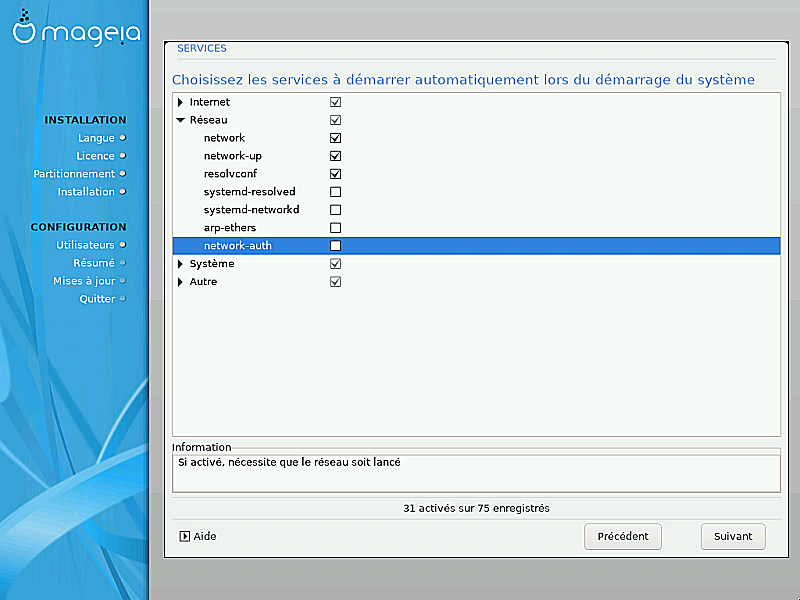Toggle the Internet group checkbox
Viewport: 800px width, 600px height.
[x=335, y=102]
